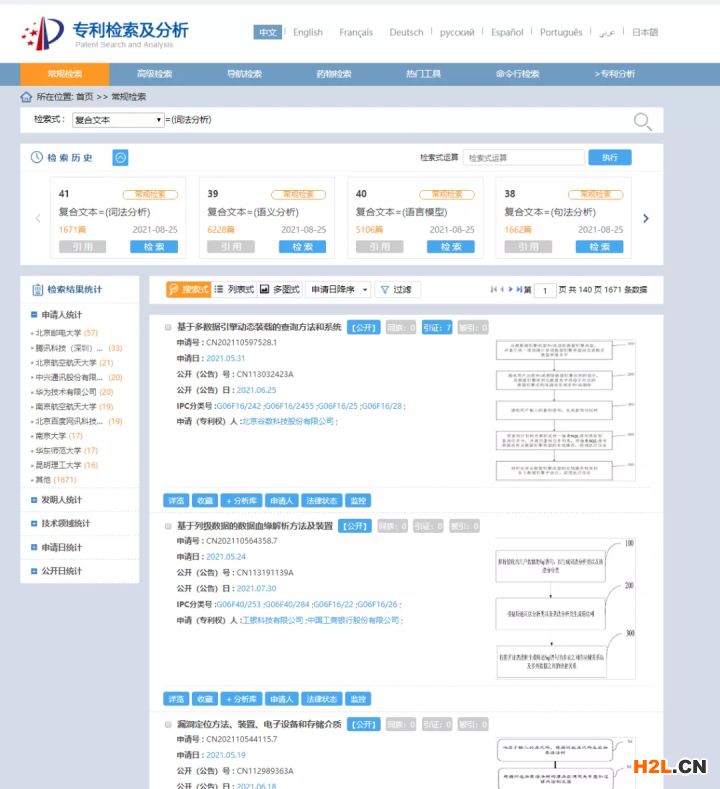Switch to 列表式 list view
Viewport: 720px width, 789px height.
(x=234, y=289)
